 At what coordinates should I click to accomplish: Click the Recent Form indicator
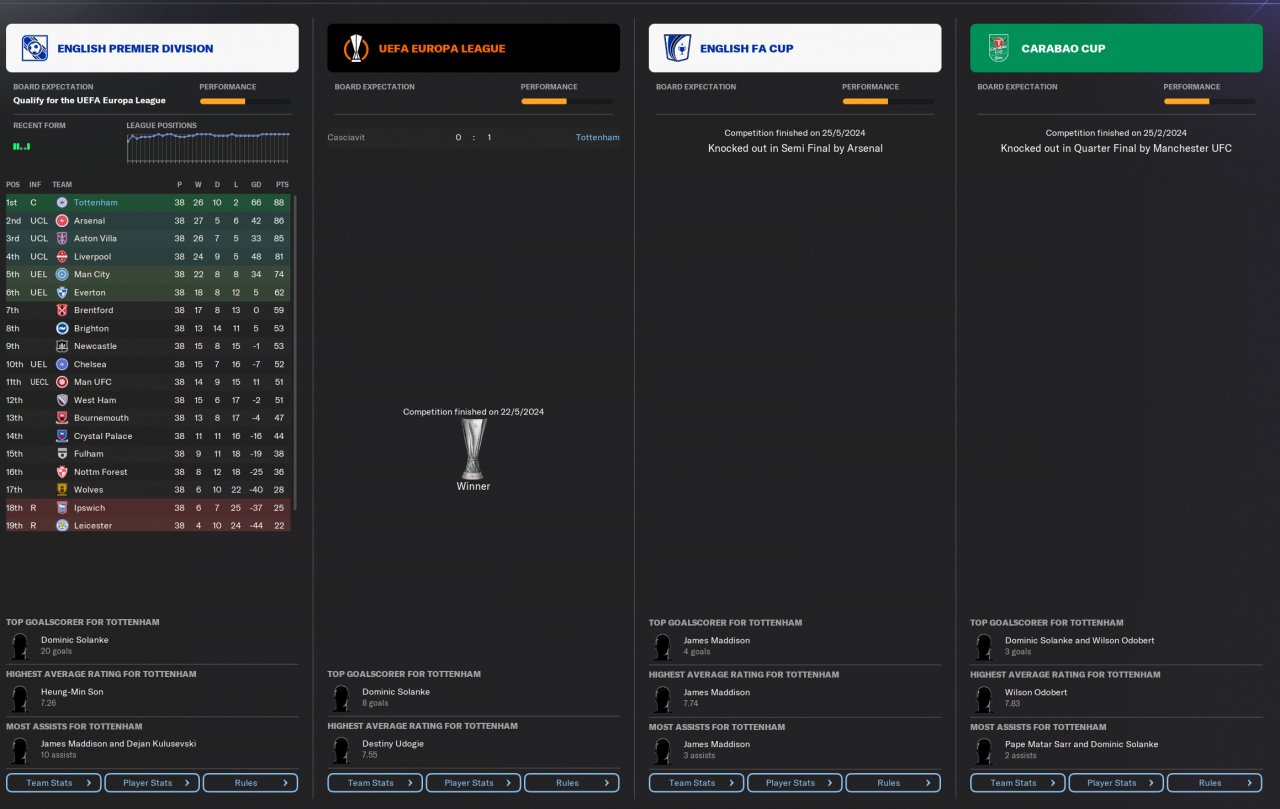21,146
